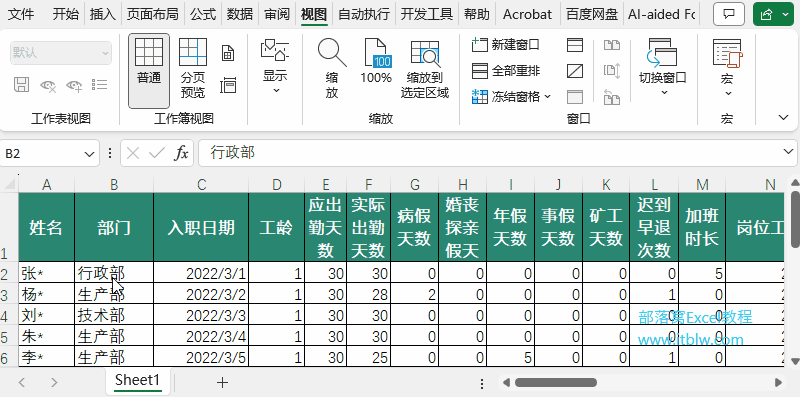Expand Freeze Panes (冻结窗格) dropdown

(x=548, y=96)
